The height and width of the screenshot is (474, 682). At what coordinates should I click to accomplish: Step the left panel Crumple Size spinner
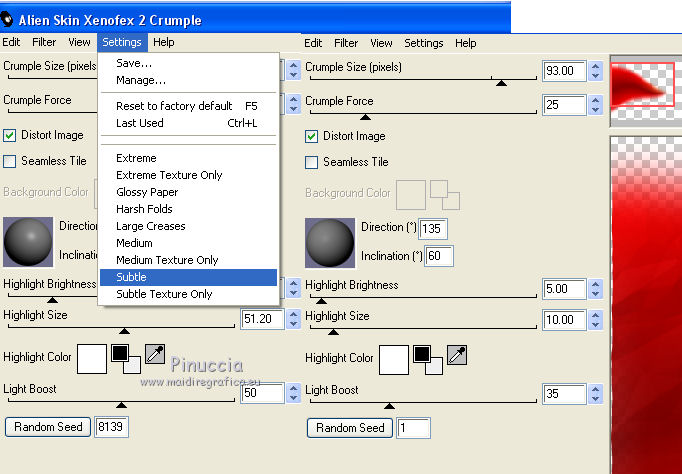(293, 70)
